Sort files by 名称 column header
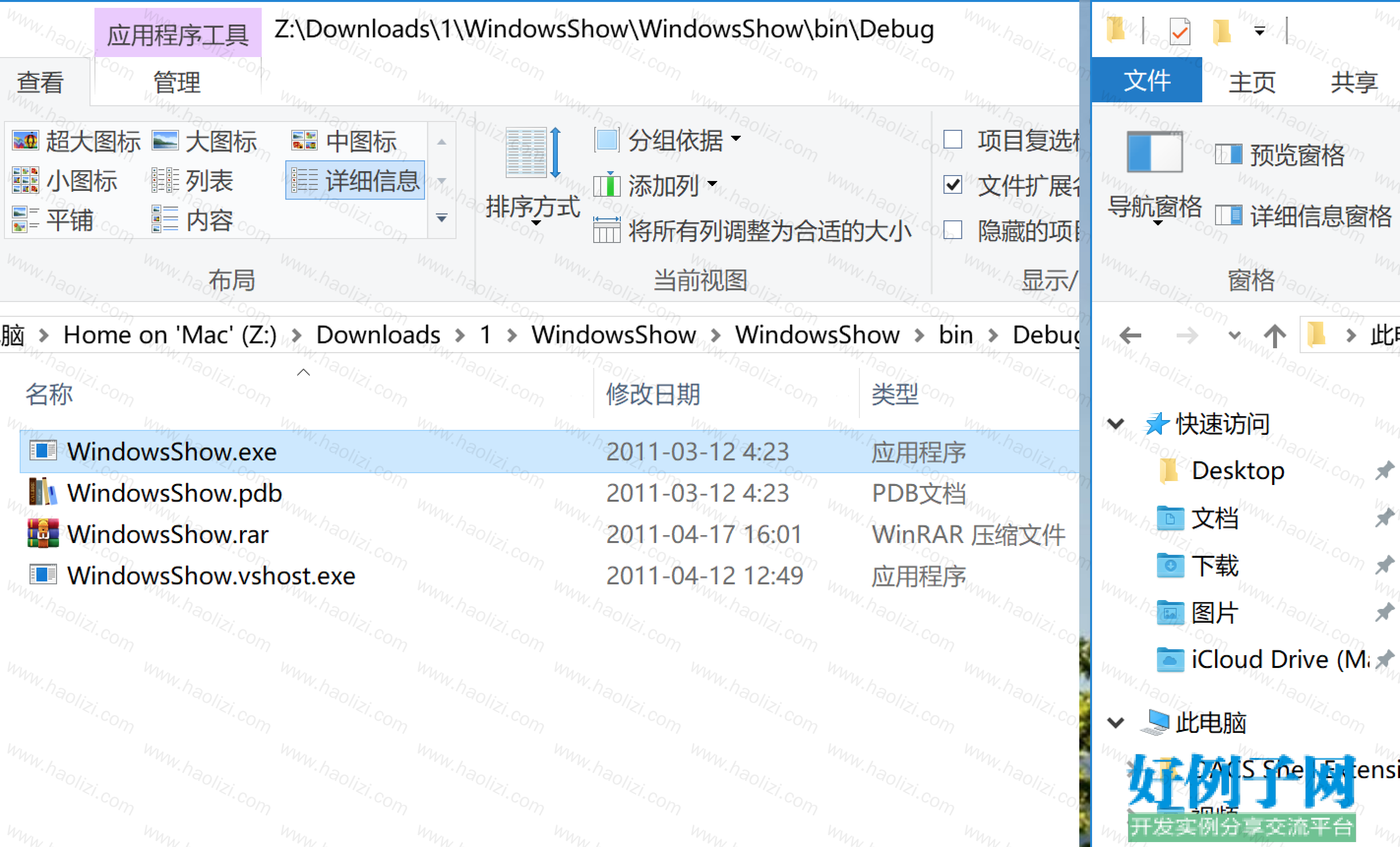The width and height of the screenshot is (1400, 847). (49, 393)
